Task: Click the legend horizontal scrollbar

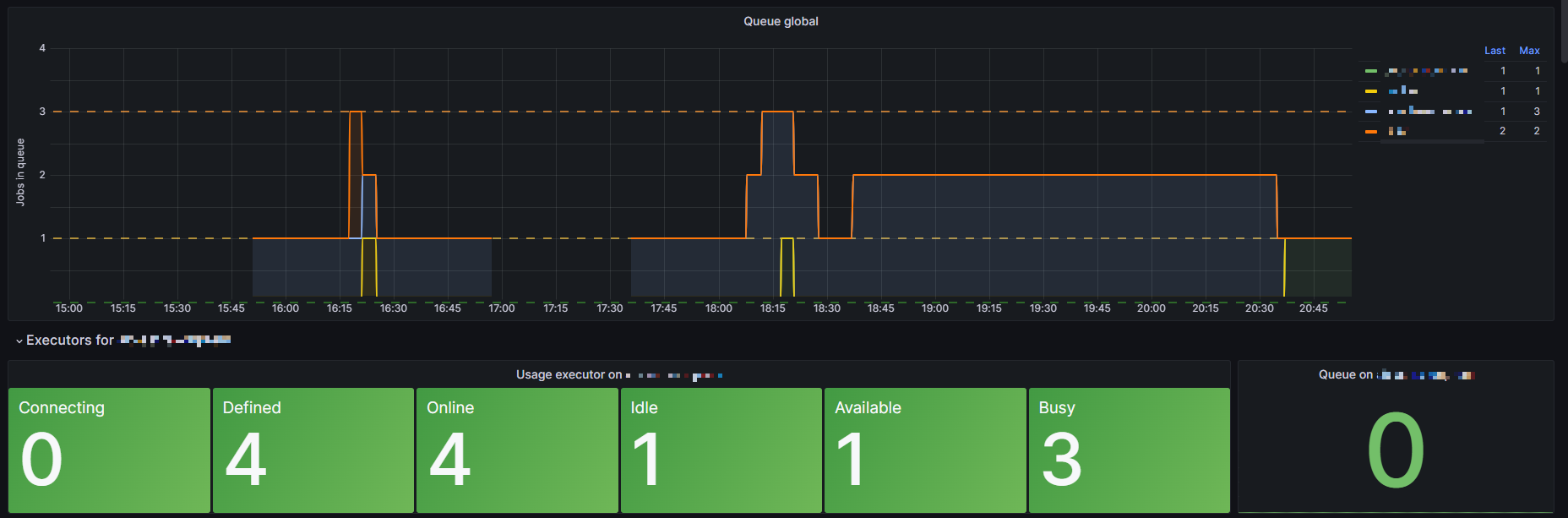Action: coord(1432,142)
